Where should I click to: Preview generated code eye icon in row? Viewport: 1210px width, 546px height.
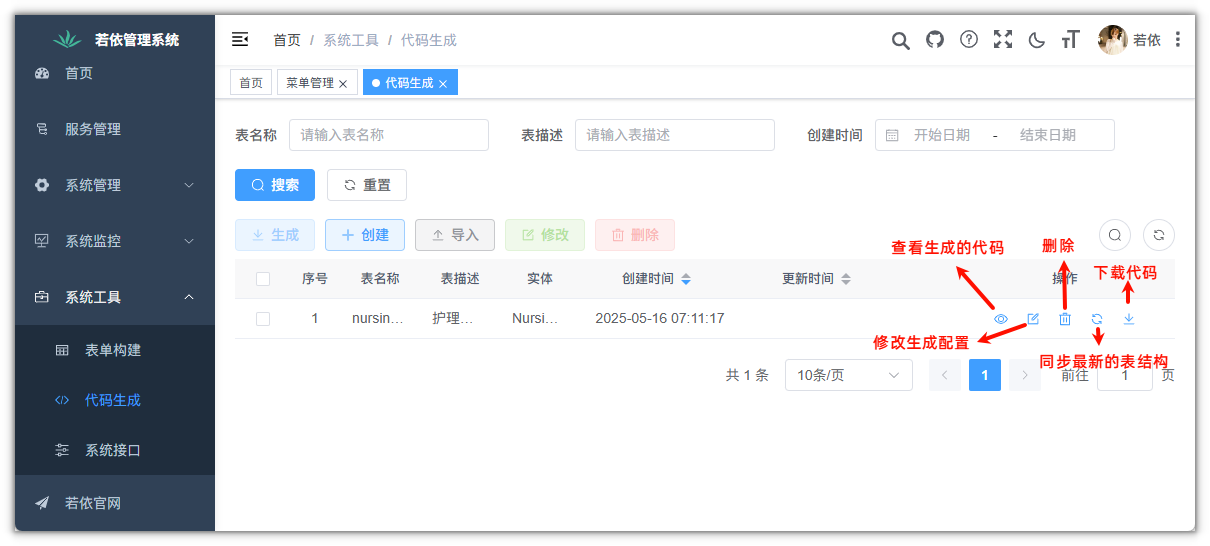coord(1001,319)
